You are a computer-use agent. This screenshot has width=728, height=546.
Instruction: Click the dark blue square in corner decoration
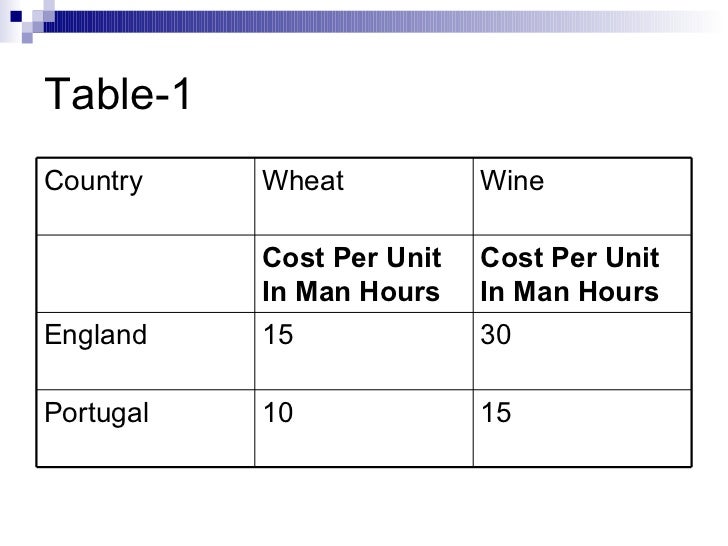pyautogui.click(x=16, y=16)
